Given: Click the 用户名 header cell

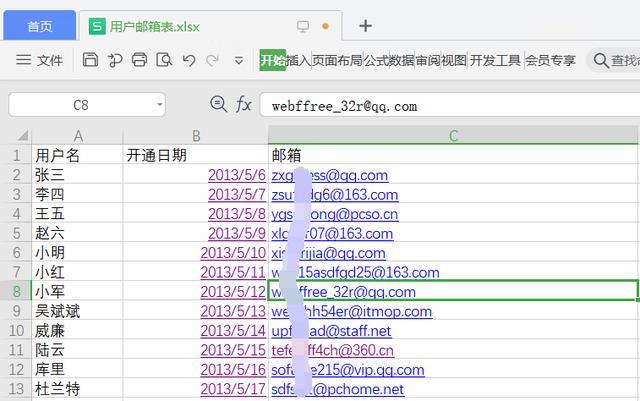Looking at the screenshot, I should pos(78,155).
